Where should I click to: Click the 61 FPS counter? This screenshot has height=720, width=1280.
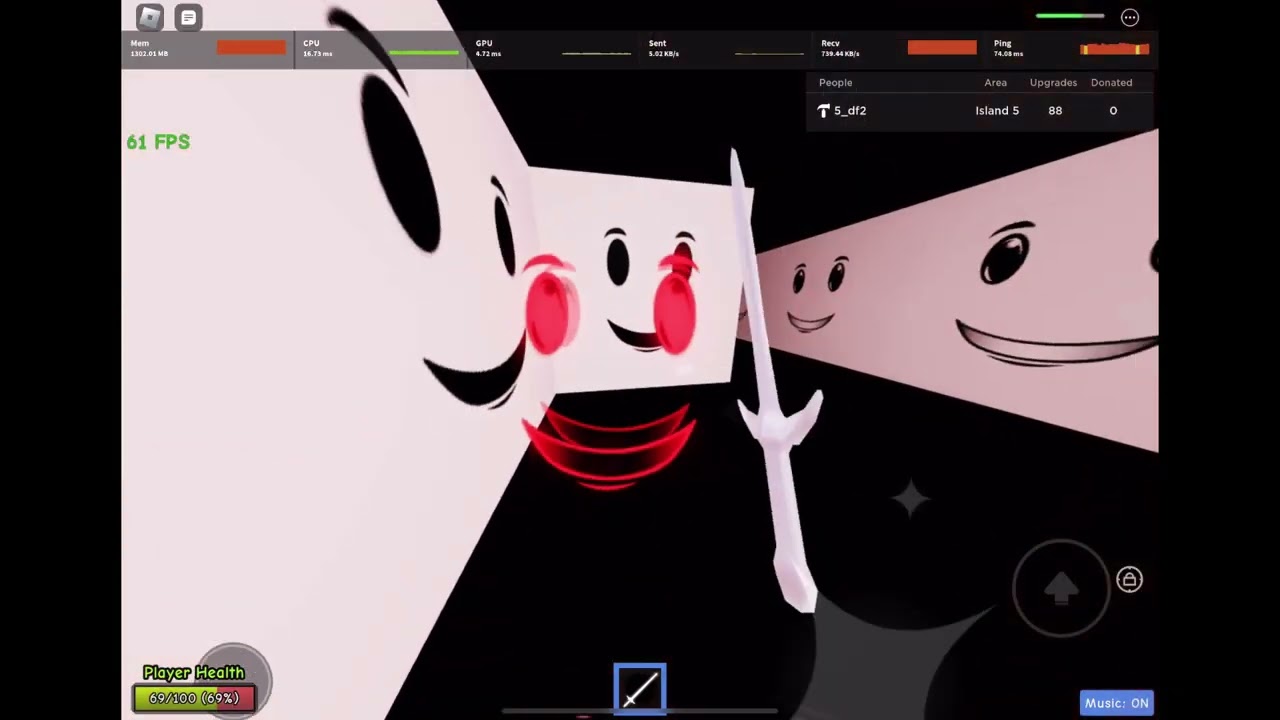[158, 142]
